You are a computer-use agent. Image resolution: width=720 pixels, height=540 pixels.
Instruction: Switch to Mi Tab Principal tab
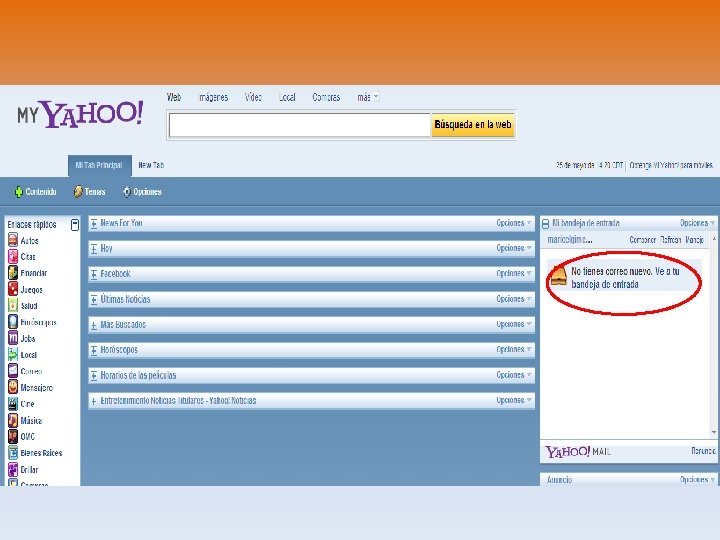(x=100, y=165)
